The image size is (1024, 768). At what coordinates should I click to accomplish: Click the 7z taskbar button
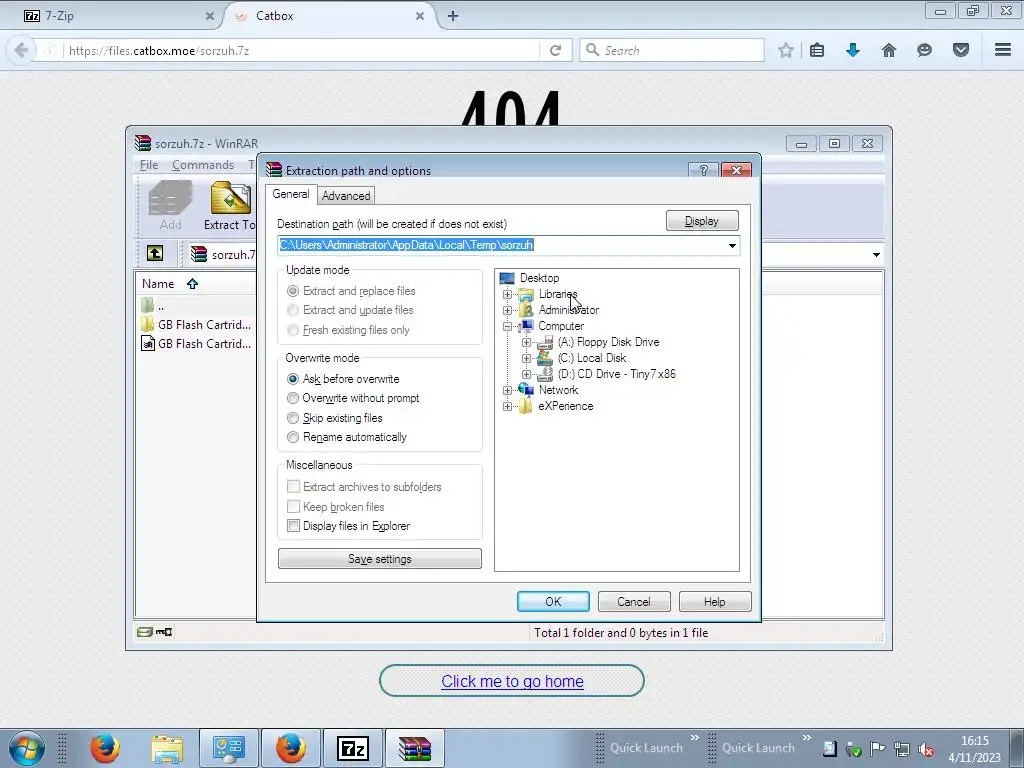(353, 748)
